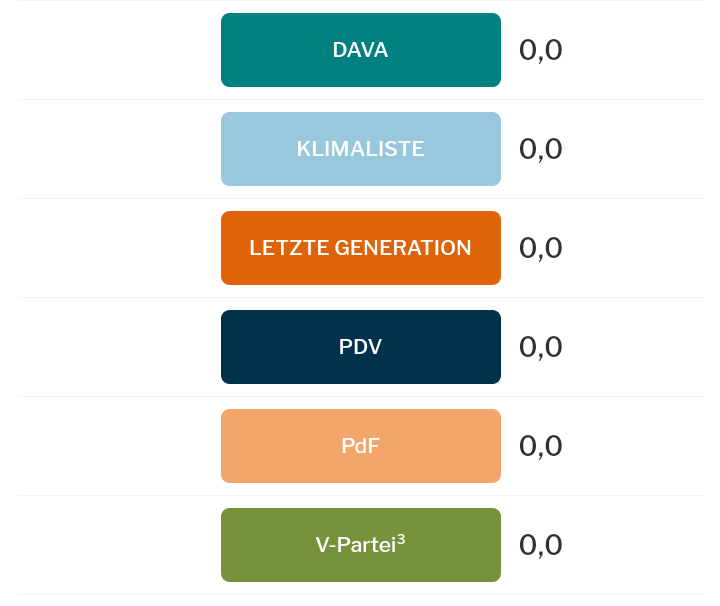This screenshot has width=720, height=606.
Task: Click the DAVA party button
Action: (x=360, y=50)
